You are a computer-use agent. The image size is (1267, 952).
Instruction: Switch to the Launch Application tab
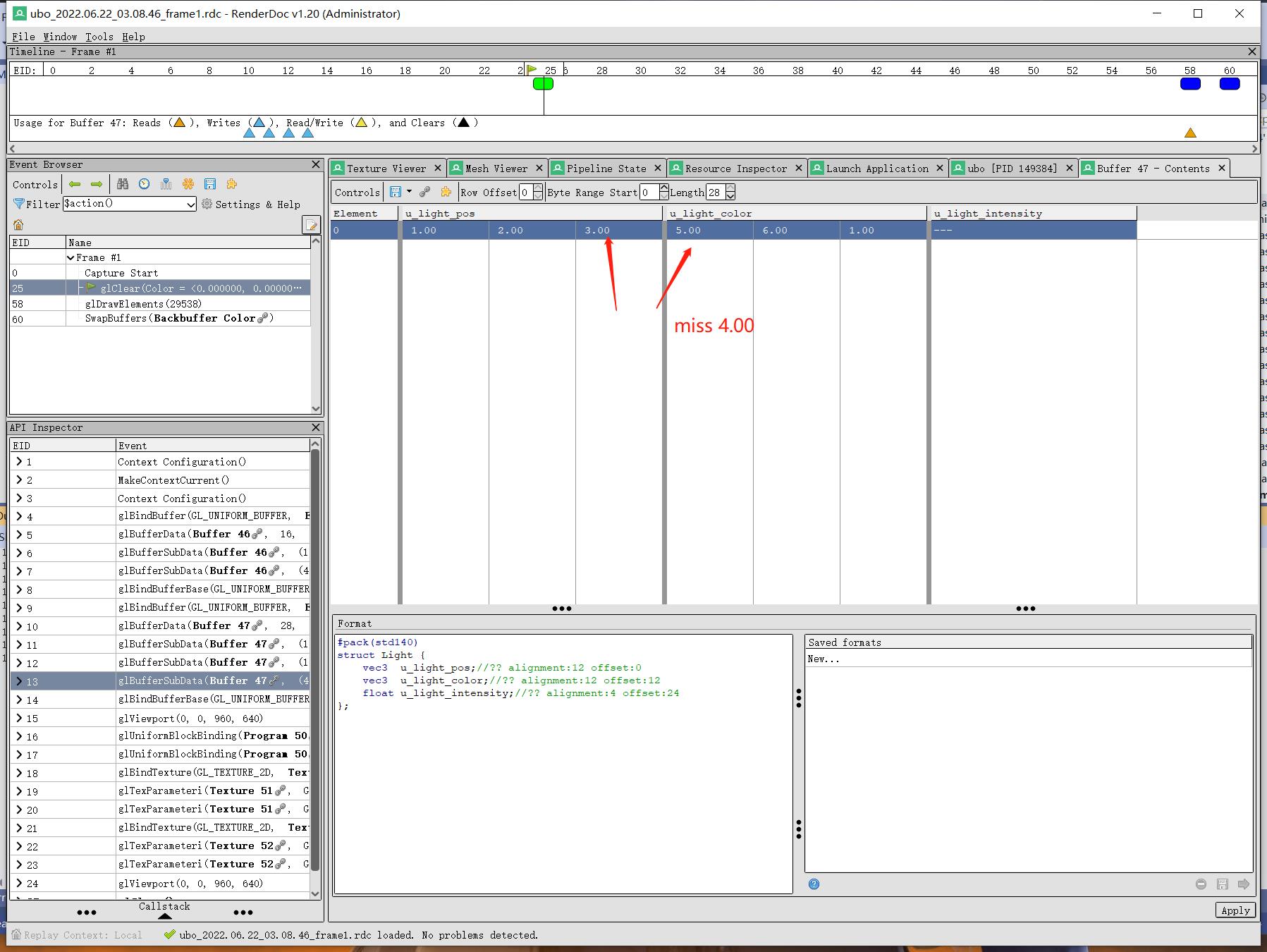877,168
